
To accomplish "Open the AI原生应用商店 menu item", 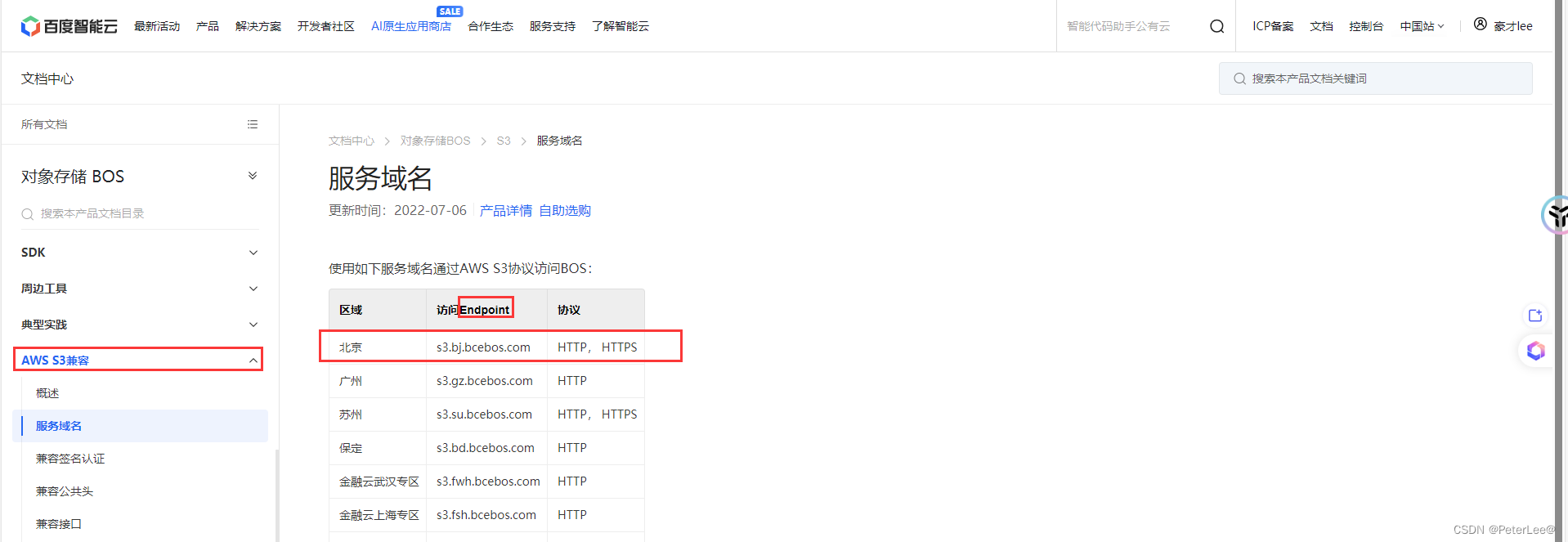I will [411, 26].
